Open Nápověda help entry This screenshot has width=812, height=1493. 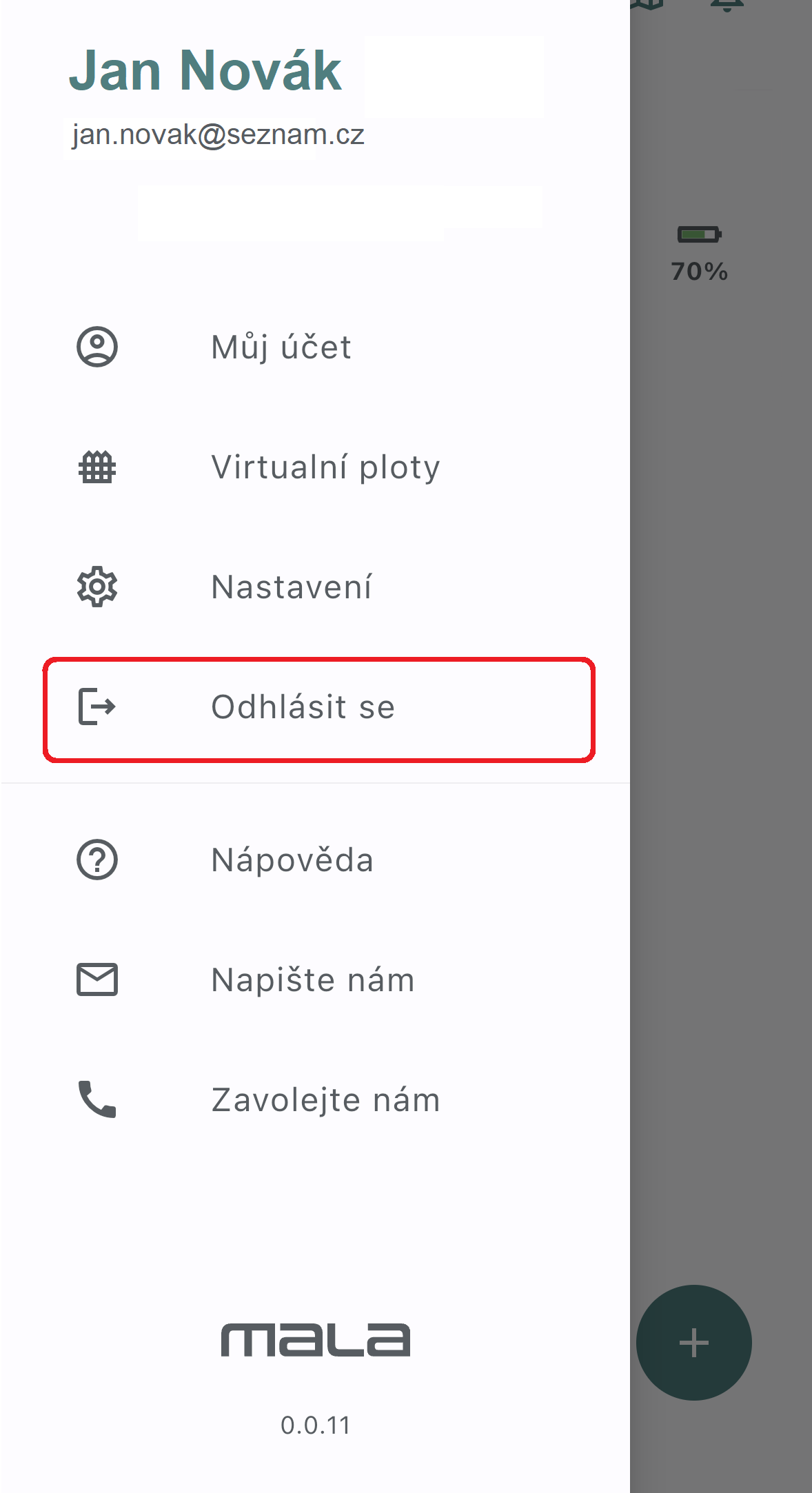315,860
